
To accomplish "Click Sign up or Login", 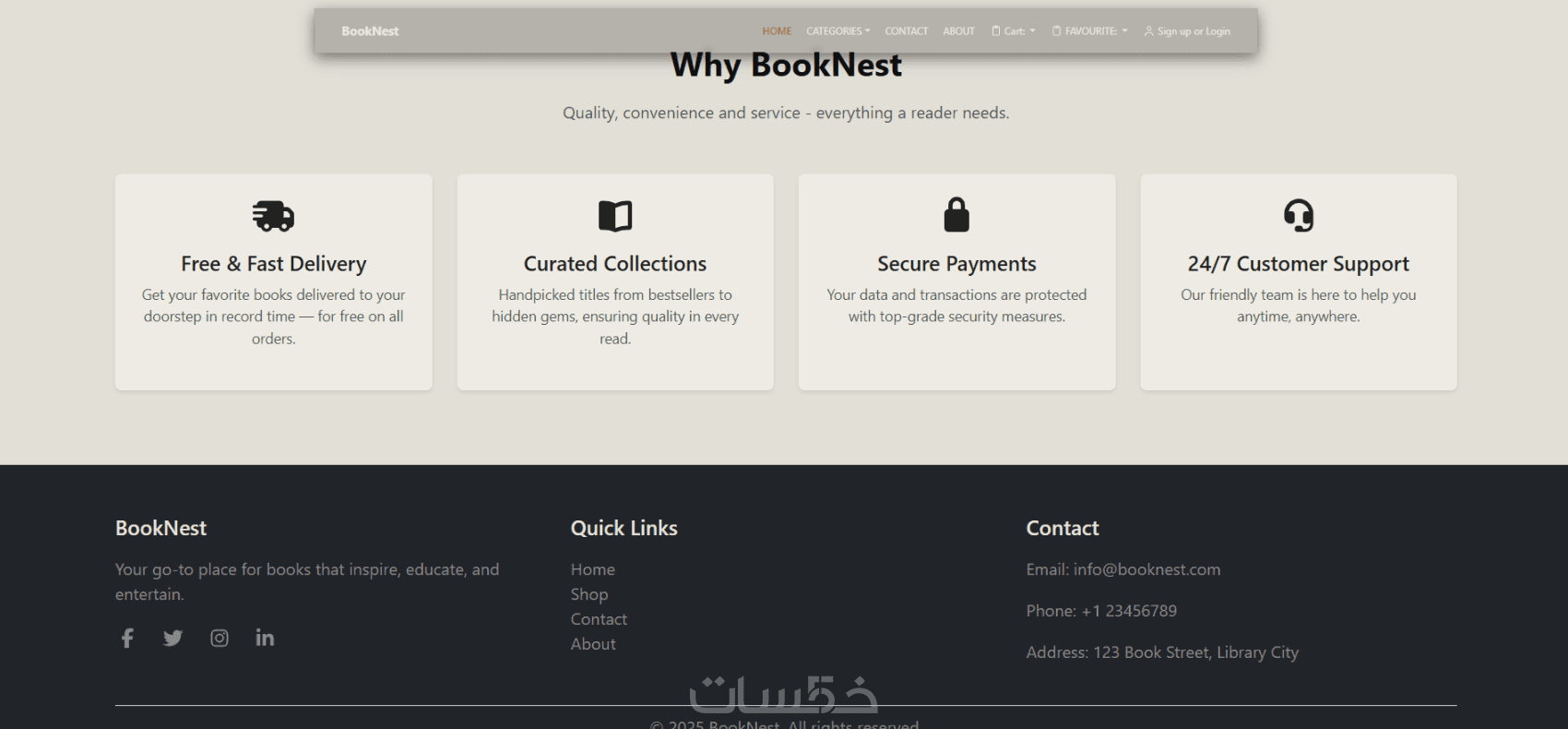I will [1187, 31].
